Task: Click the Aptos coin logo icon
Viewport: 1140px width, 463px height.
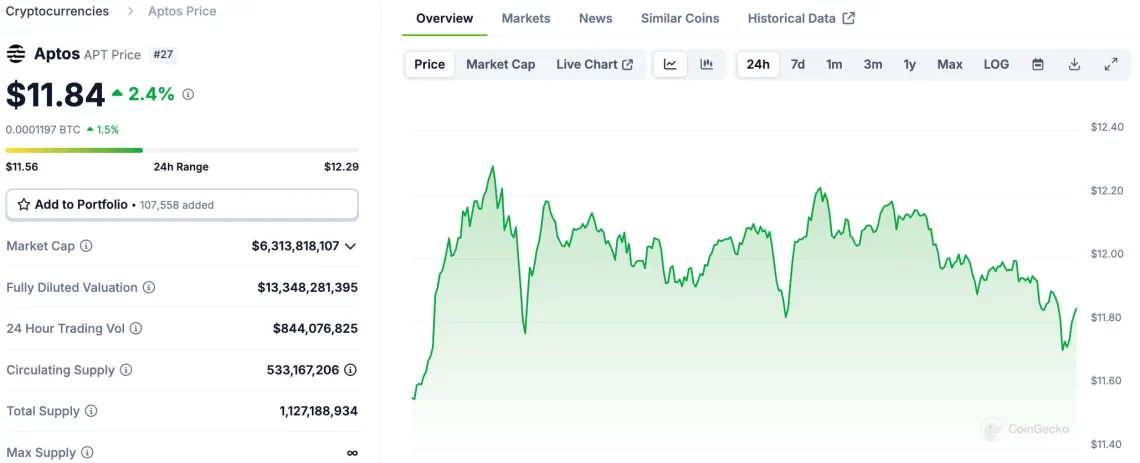Action: [x=16, y=54]
